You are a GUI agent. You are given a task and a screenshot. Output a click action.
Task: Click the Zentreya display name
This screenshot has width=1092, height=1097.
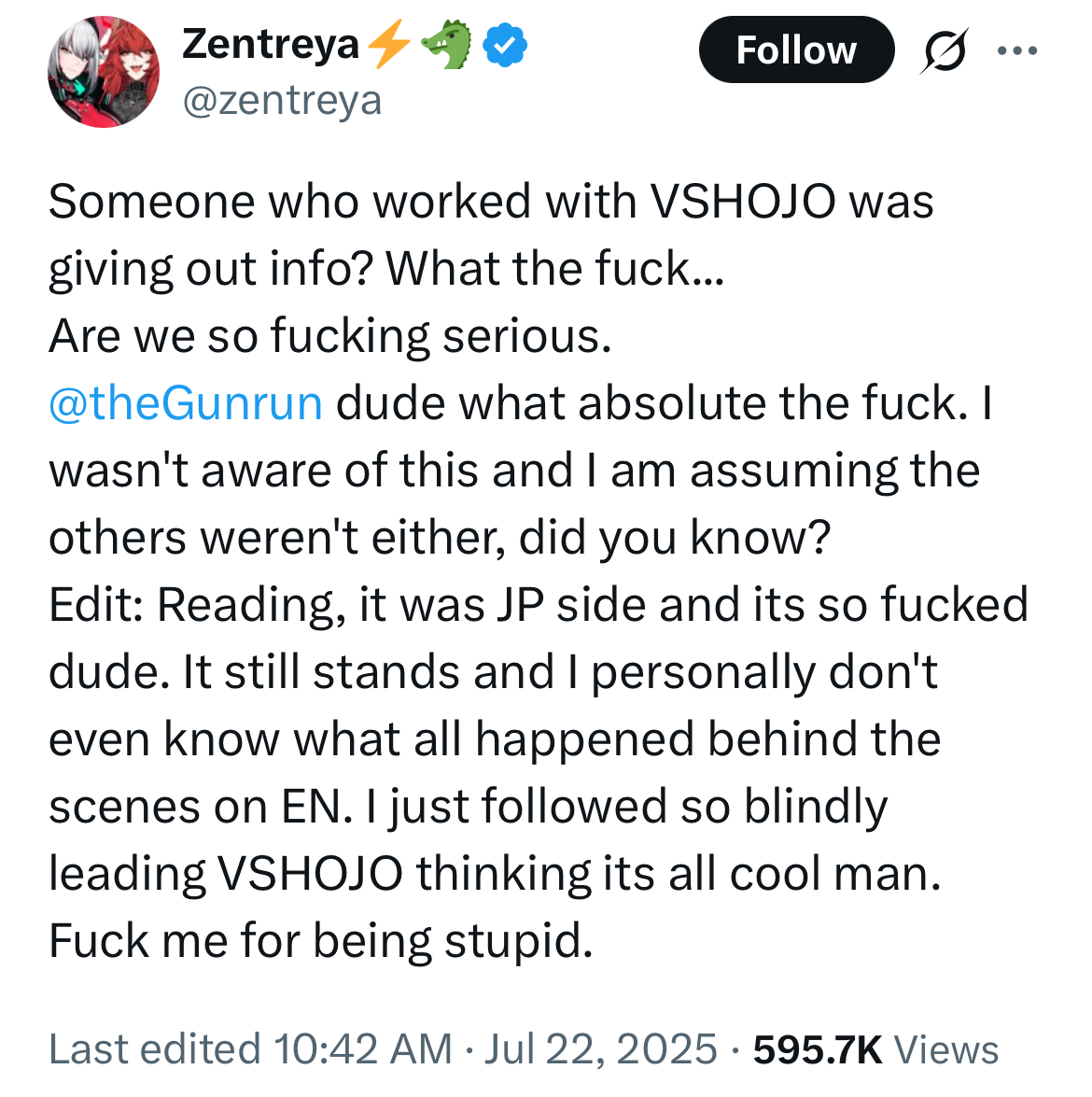pyautogui.click(x=270, y=44)
